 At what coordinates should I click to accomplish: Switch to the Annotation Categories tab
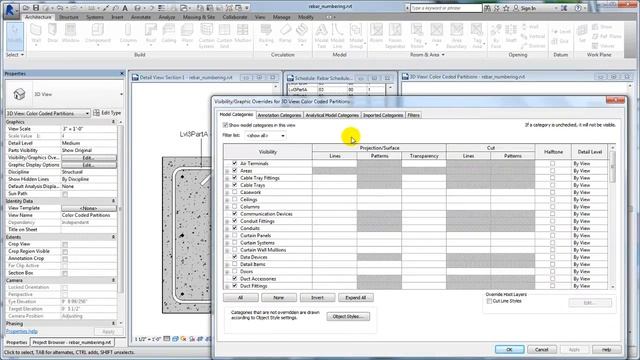point(279,115)
